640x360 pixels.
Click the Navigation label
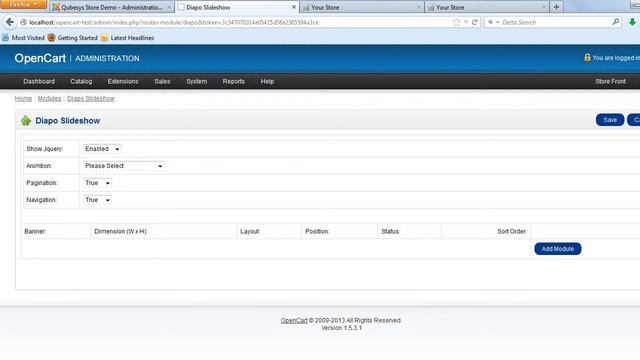click(42, 200)
